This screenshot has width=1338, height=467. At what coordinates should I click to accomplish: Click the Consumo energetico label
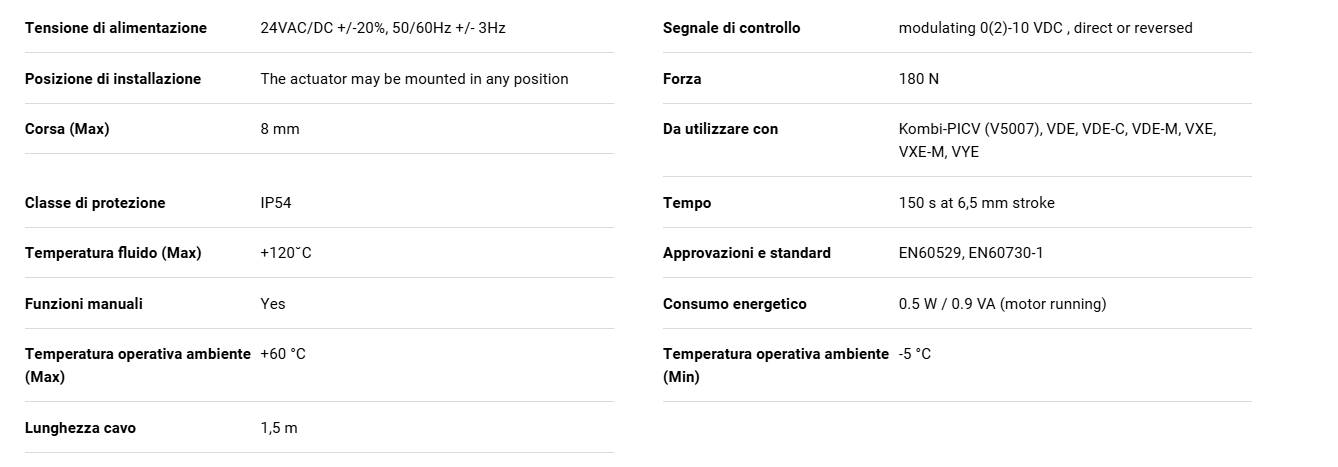pos(735,304)
